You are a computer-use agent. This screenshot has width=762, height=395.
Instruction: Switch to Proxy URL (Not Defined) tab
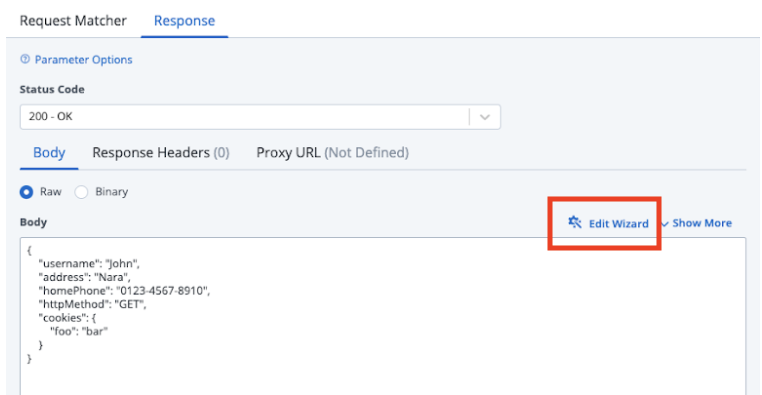coord(332,153)
